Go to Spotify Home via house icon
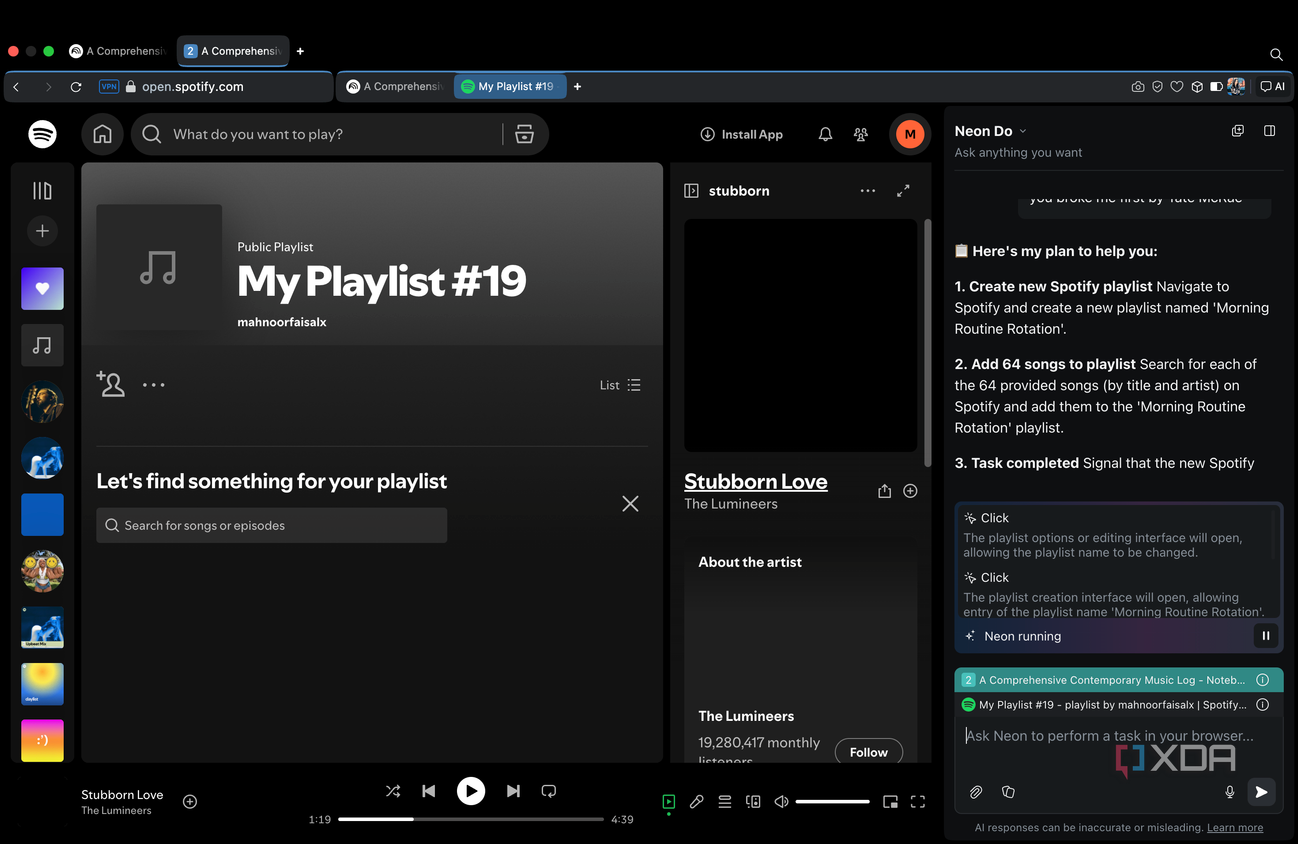The height and width of the screenshot is (844, 1298). coord(102,134)
